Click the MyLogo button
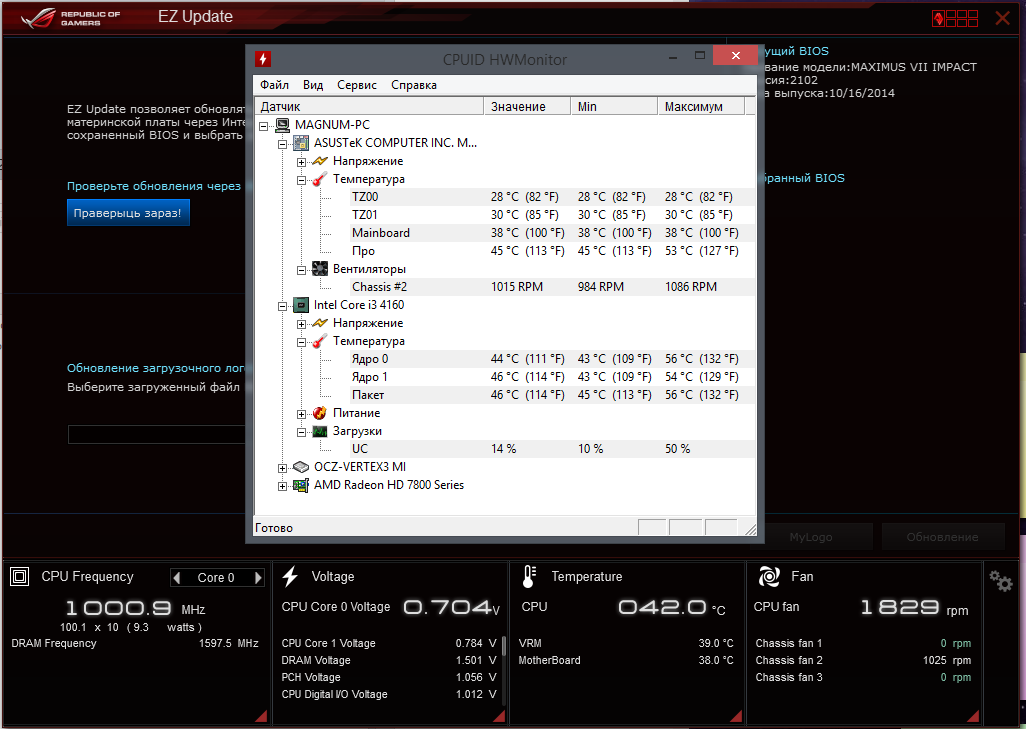 click(811, 537)
